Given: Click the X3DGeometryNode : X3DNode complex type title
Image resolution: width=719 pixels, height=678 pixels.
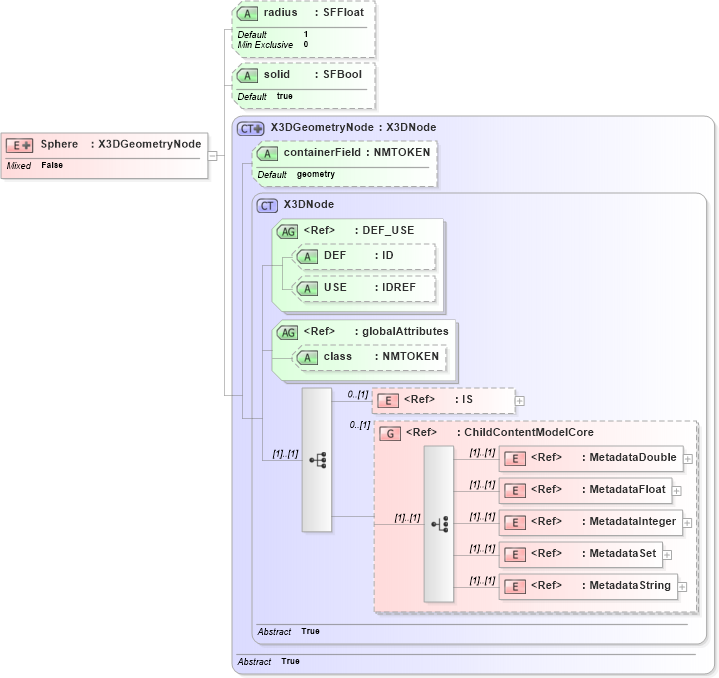Looking at the screenshot, I should click(x=353, y=127).
